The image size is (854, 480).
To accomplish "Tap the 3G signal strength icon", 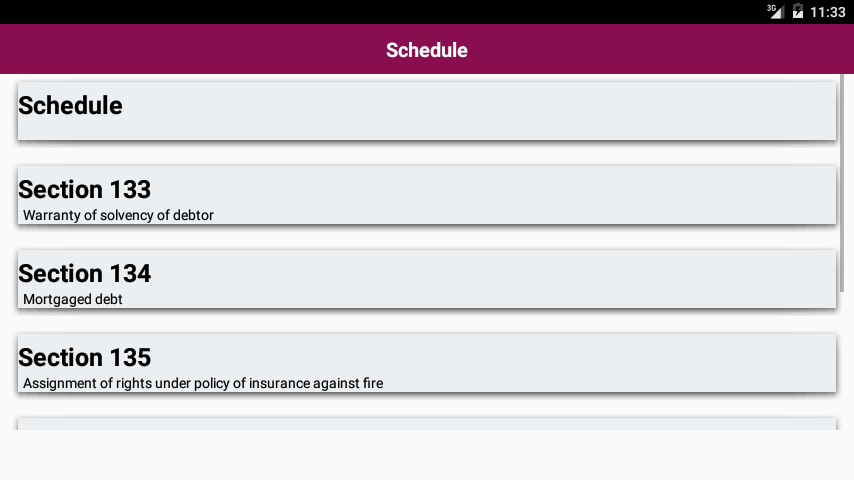I will 775,11.
